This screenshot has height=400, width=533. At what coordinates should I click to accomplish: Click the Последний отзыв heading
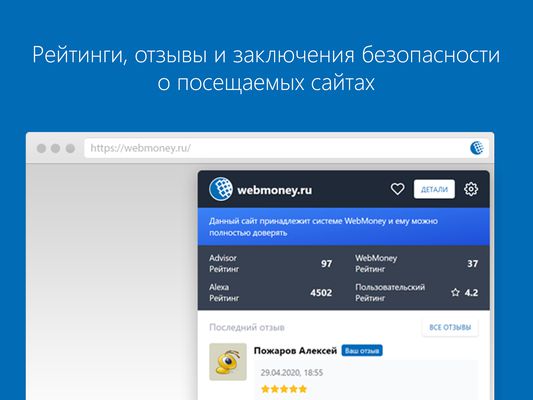pos(247,327)
